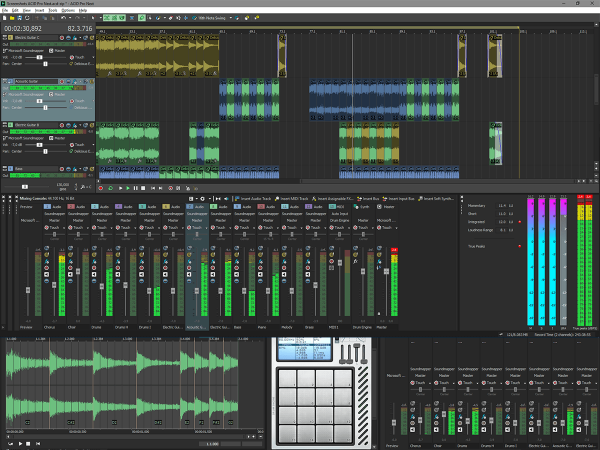This screenshot has height=450, width=600.
Task: Click the Chorus channel fader in mixer
Action: [x=54, y=285]
